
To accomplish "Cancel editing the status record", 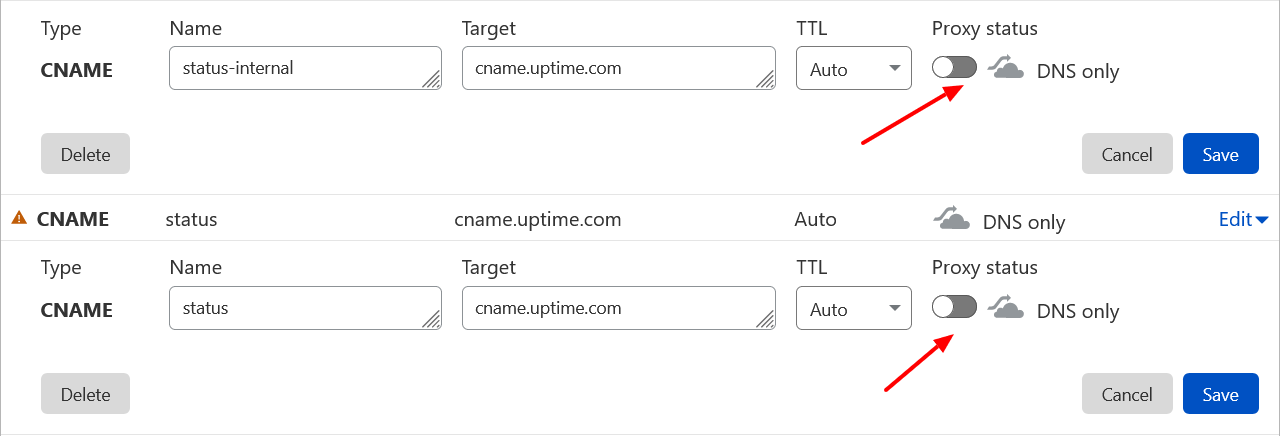I will pyautogui.click(x=1127, y=394).
